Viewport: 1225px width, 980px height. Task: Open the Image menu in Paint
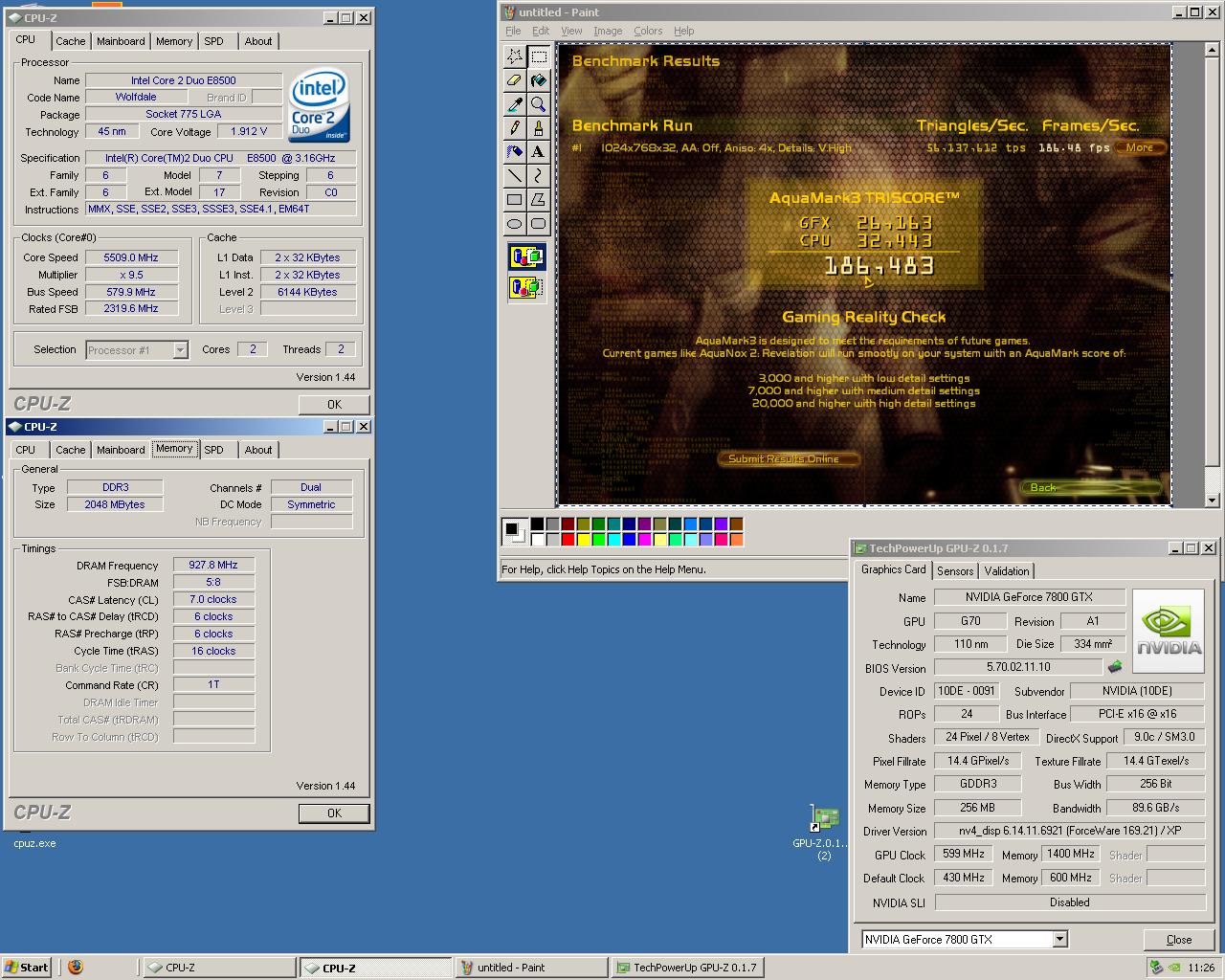click(x=608, y=31)
